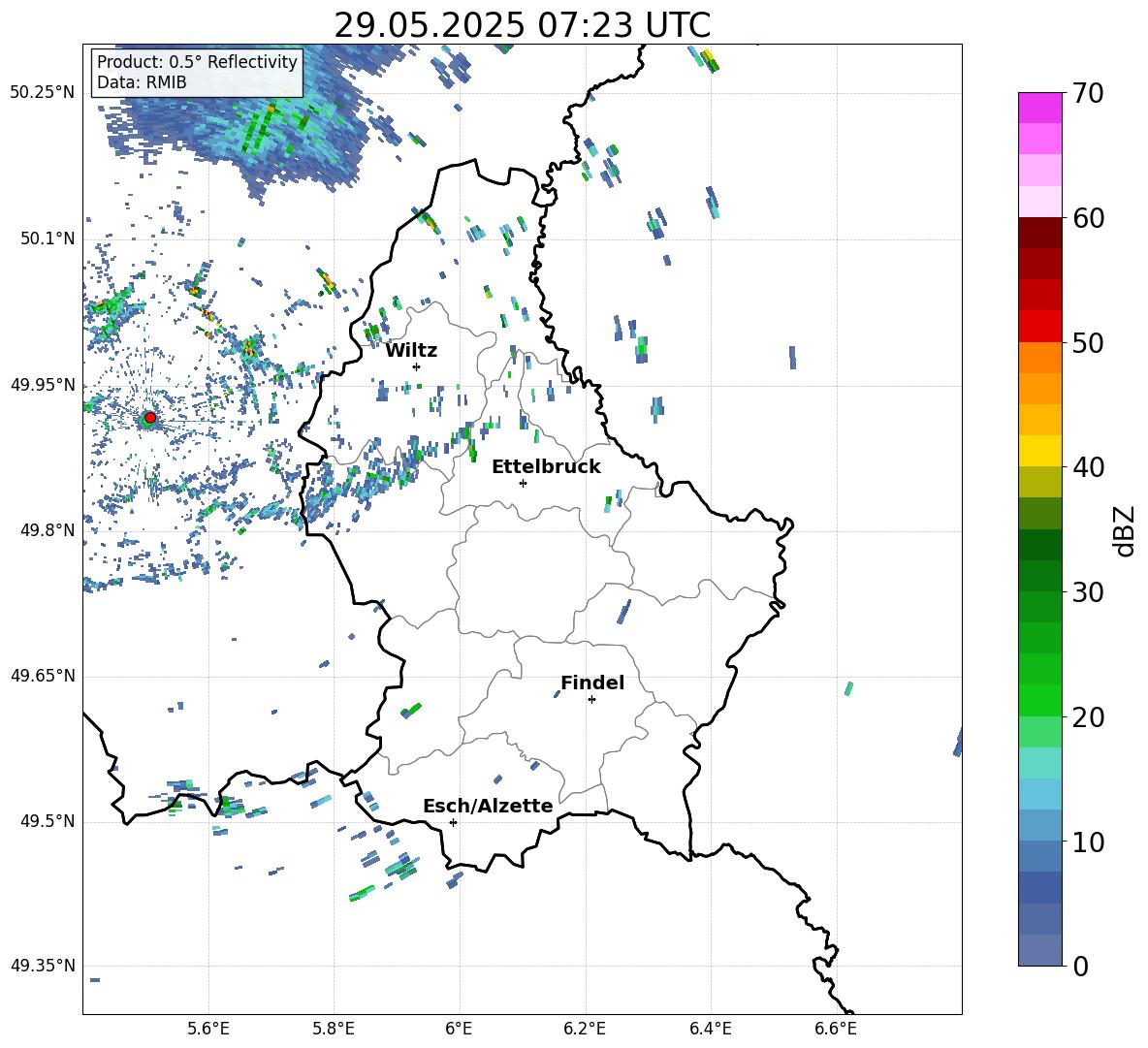Click the Data: RMIB text
Image resolution: width=1148 pixels, height=1048 pixels.
(142, 82)
